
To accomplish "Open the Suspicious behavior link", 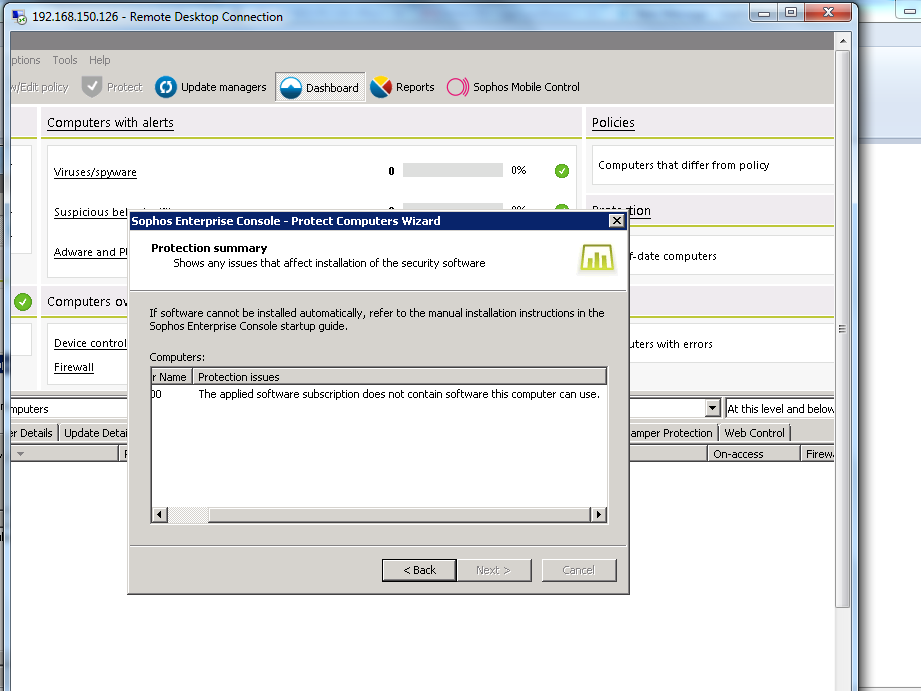I will 91,212.
